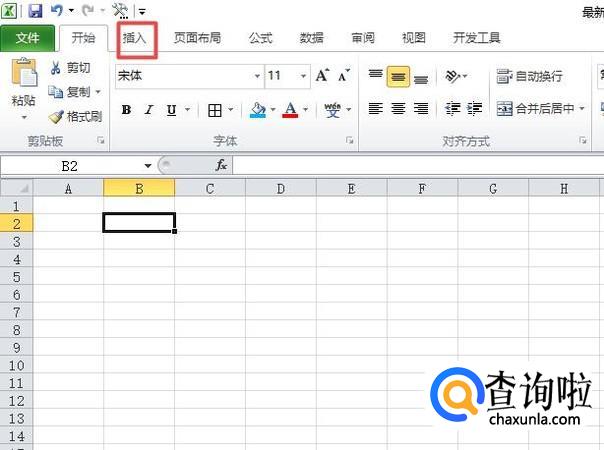Click the orientation text rotation icon
Screen dimensions: 604x450
pyautogui.click(x=453, y=76)
